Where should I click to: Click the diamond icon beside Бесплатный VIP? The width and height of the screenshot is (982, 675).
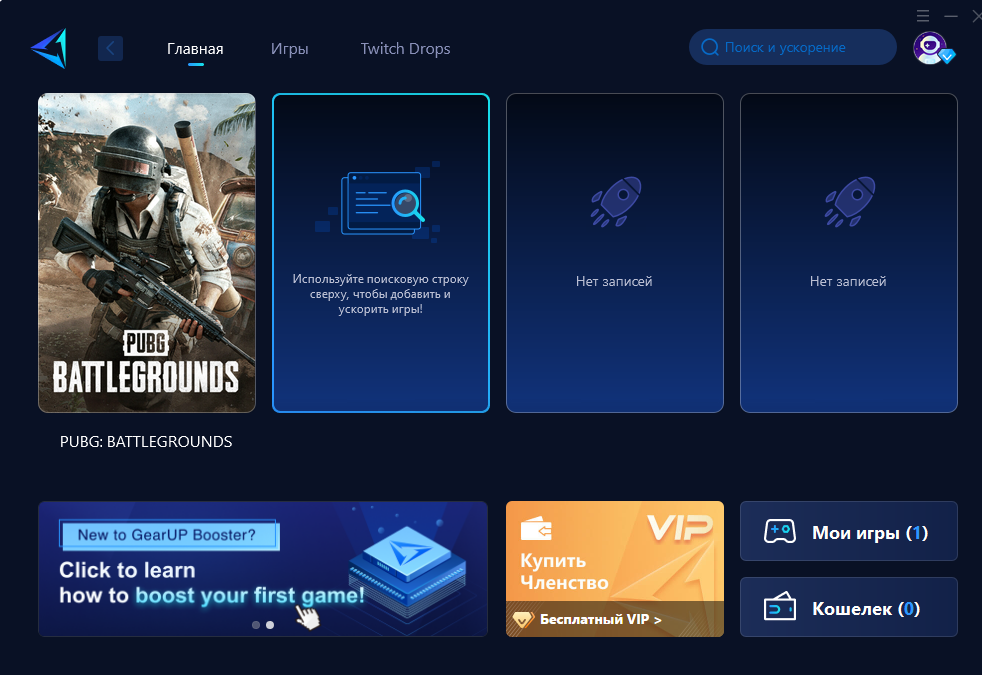[x=522, y=619]
